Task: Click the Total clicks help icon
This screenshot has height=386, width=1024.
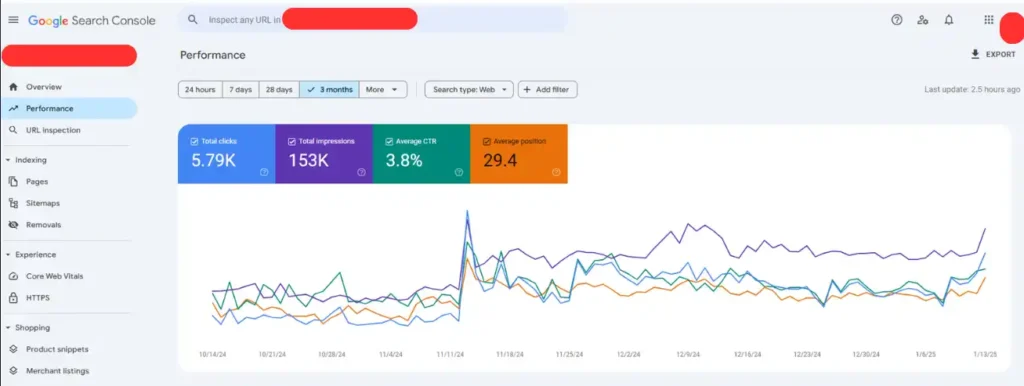Action: click(x=264, y=172)
